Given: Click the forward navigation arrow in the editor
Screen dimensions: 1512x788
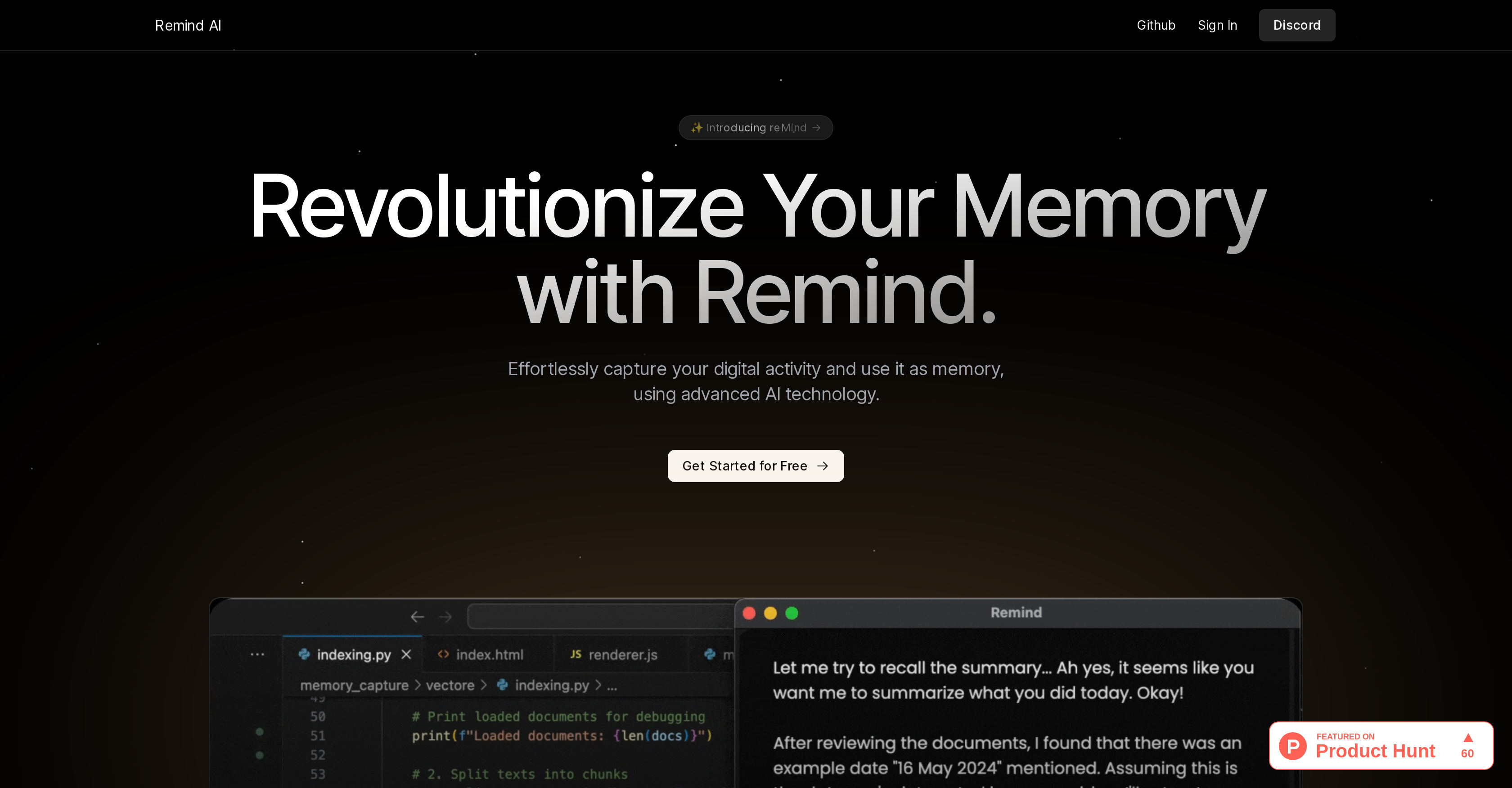Looking at the screenshot, I should [x=445, y=616].
